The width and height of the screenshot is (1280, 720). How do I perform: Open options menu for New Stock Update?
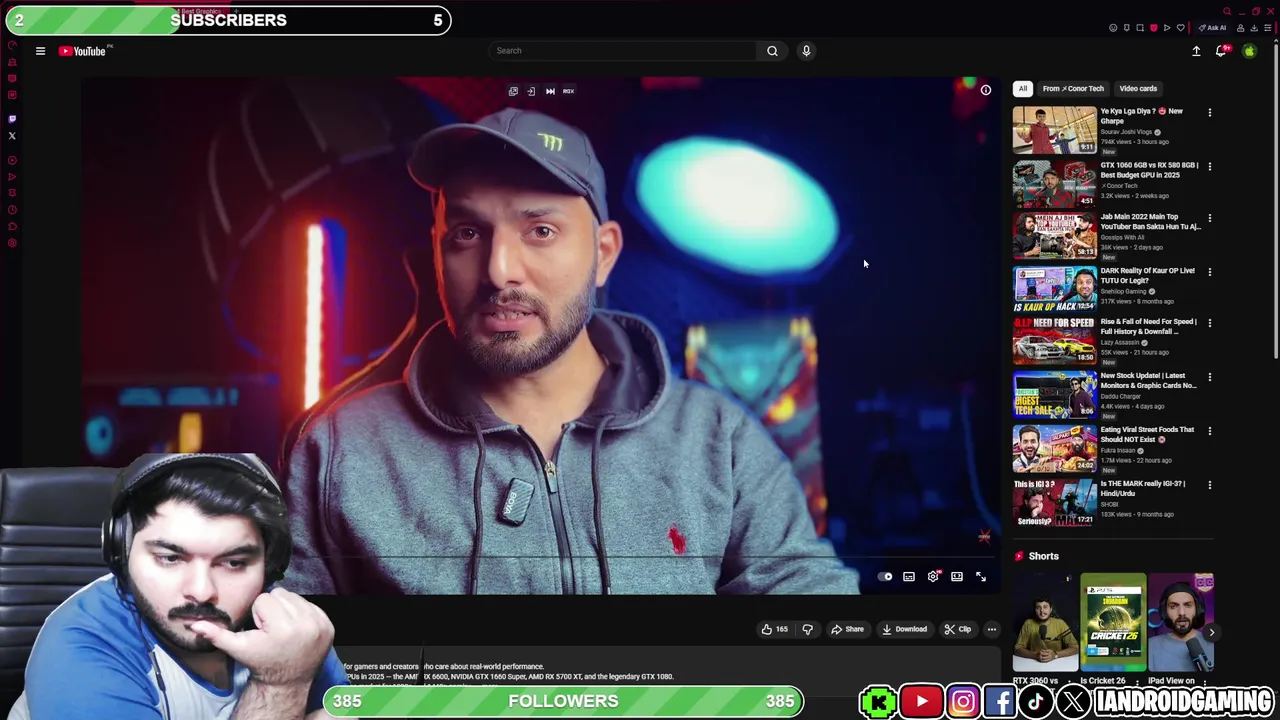coord(1209,377)
